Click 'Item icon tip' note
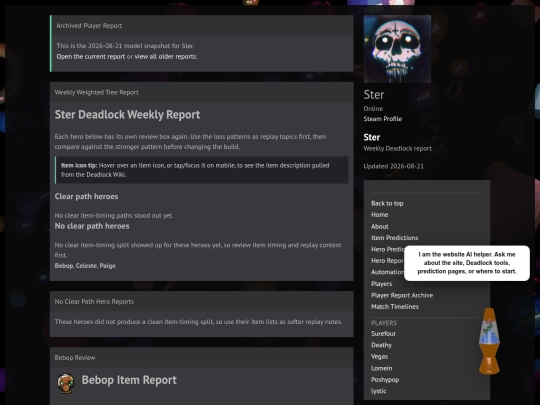 201,170
